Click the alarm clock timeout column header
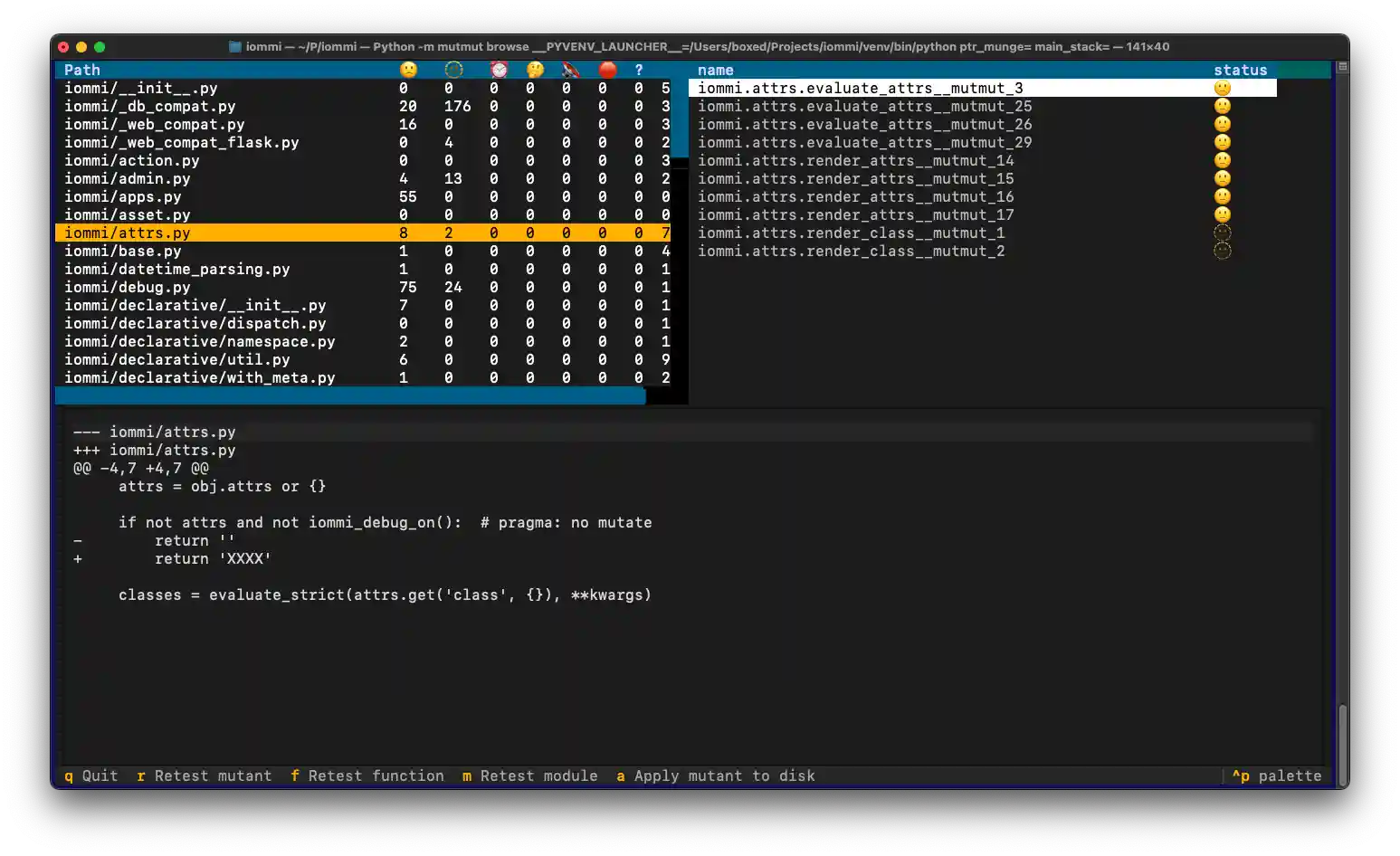Image resolution: width=1400 pixels, height=856 pixels. click(499, 70)
